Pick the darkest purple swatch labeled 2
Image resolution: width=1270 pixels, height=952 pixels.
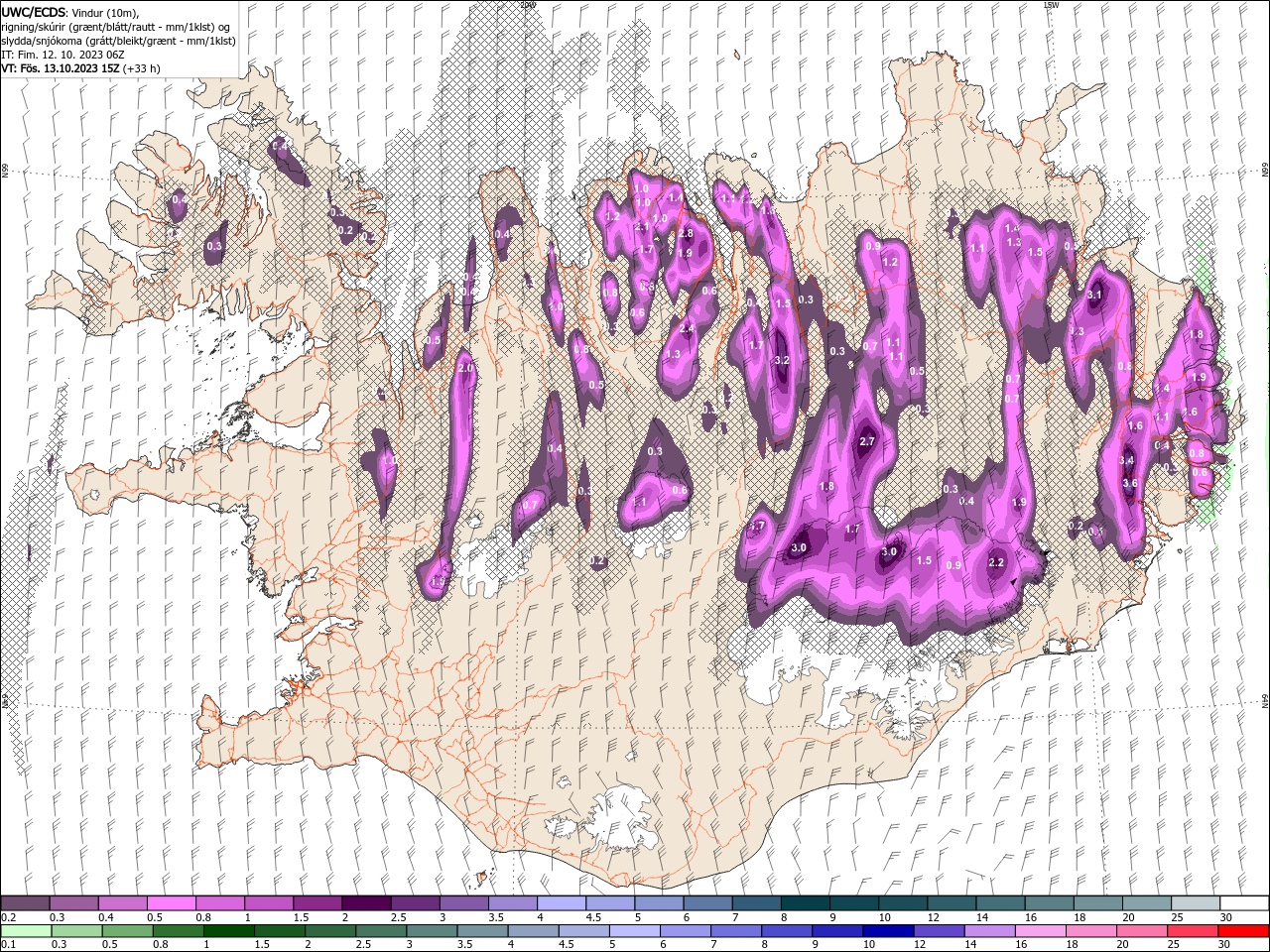(x=365, y=903)
